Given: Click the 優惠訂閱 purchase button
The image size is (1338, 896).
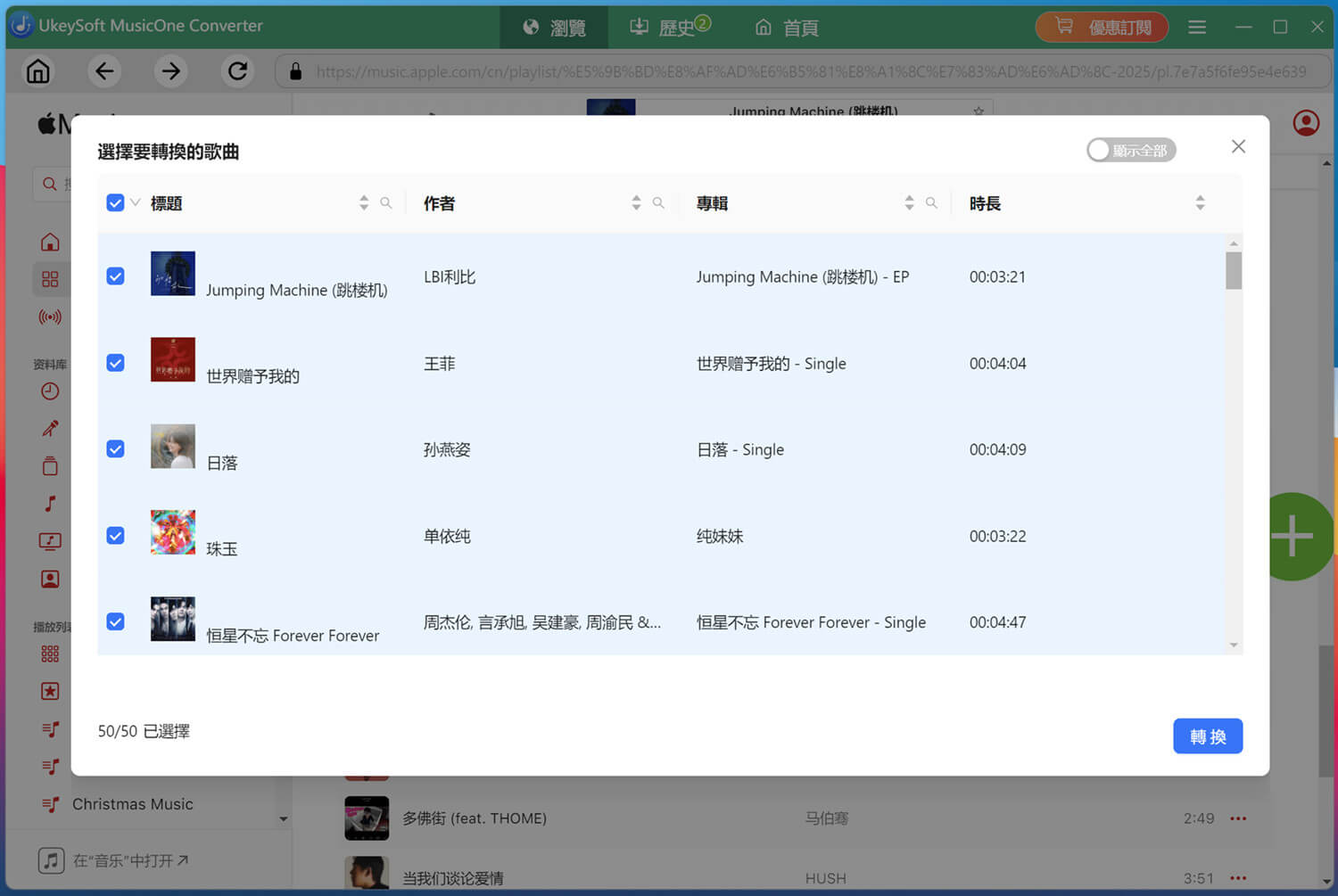Looking at the screenshot, I should tap(1102, 28).
